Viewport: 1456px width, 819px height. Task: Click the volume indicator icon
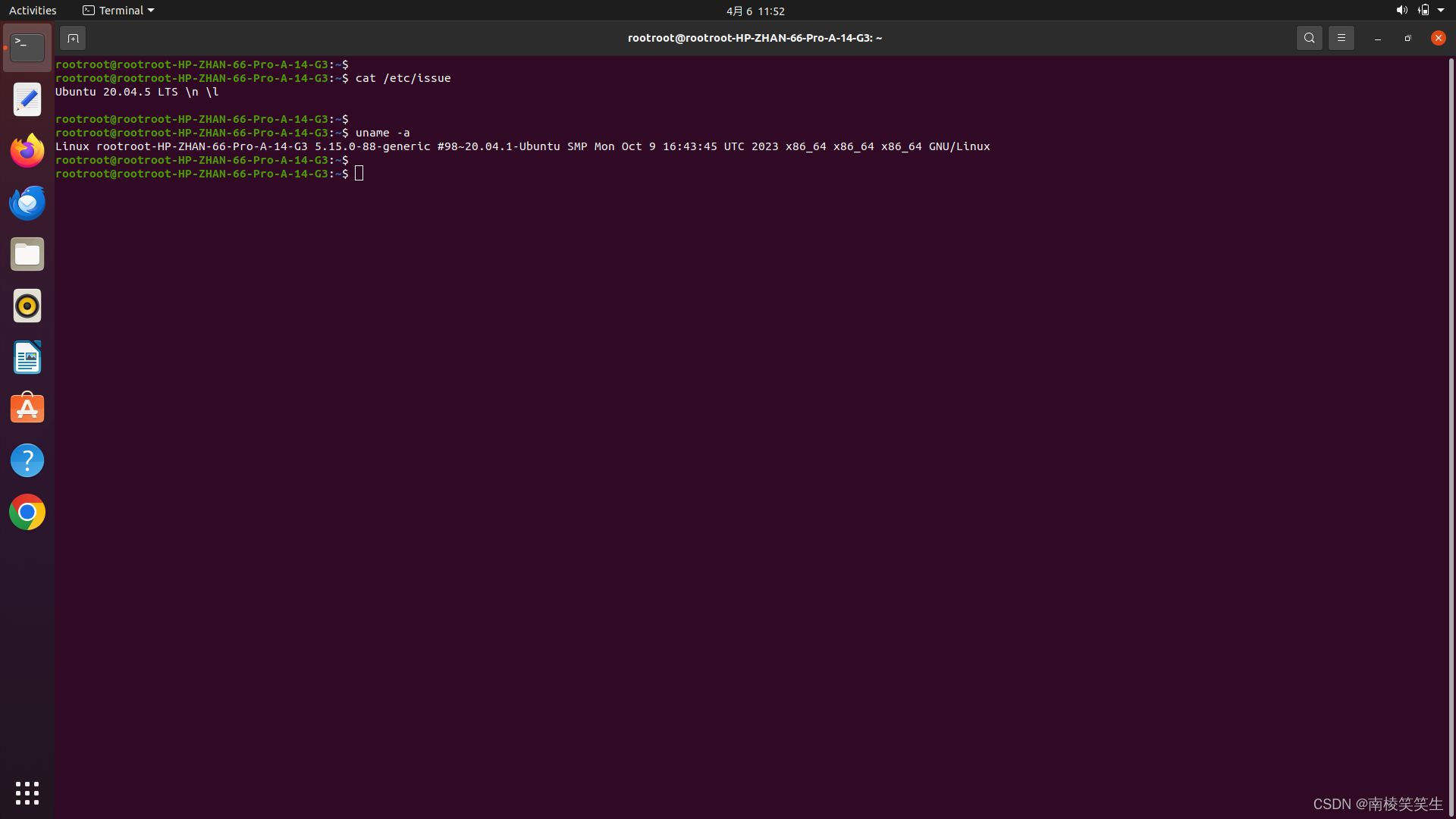tap(1401, 11)
